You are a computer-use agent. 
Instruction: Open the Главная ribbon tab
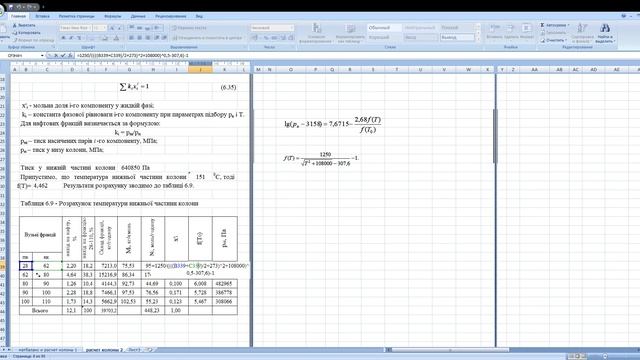tap(18, 16)
